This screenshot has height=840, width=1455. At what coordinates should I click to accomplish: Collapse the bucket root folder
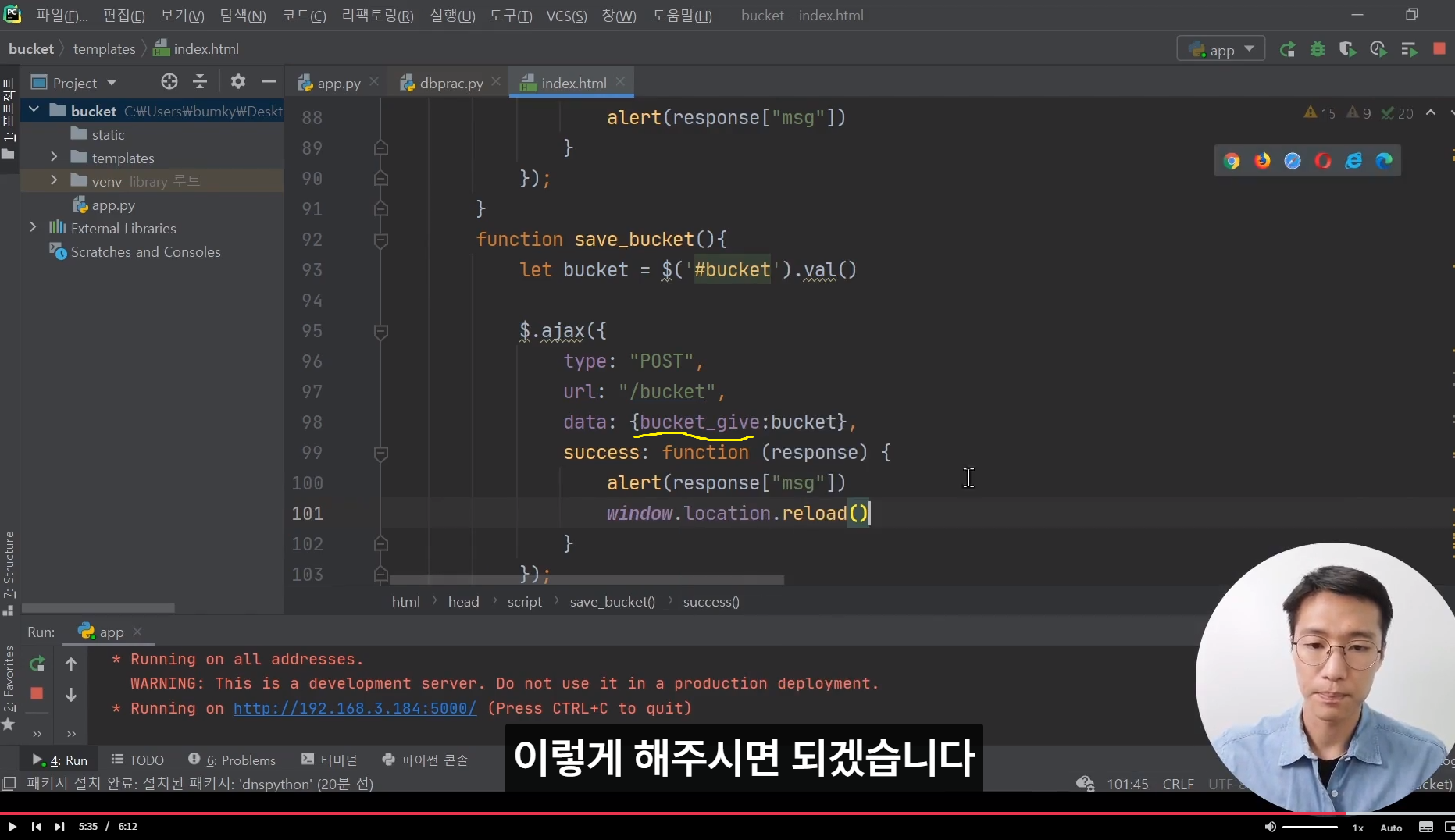34,110
